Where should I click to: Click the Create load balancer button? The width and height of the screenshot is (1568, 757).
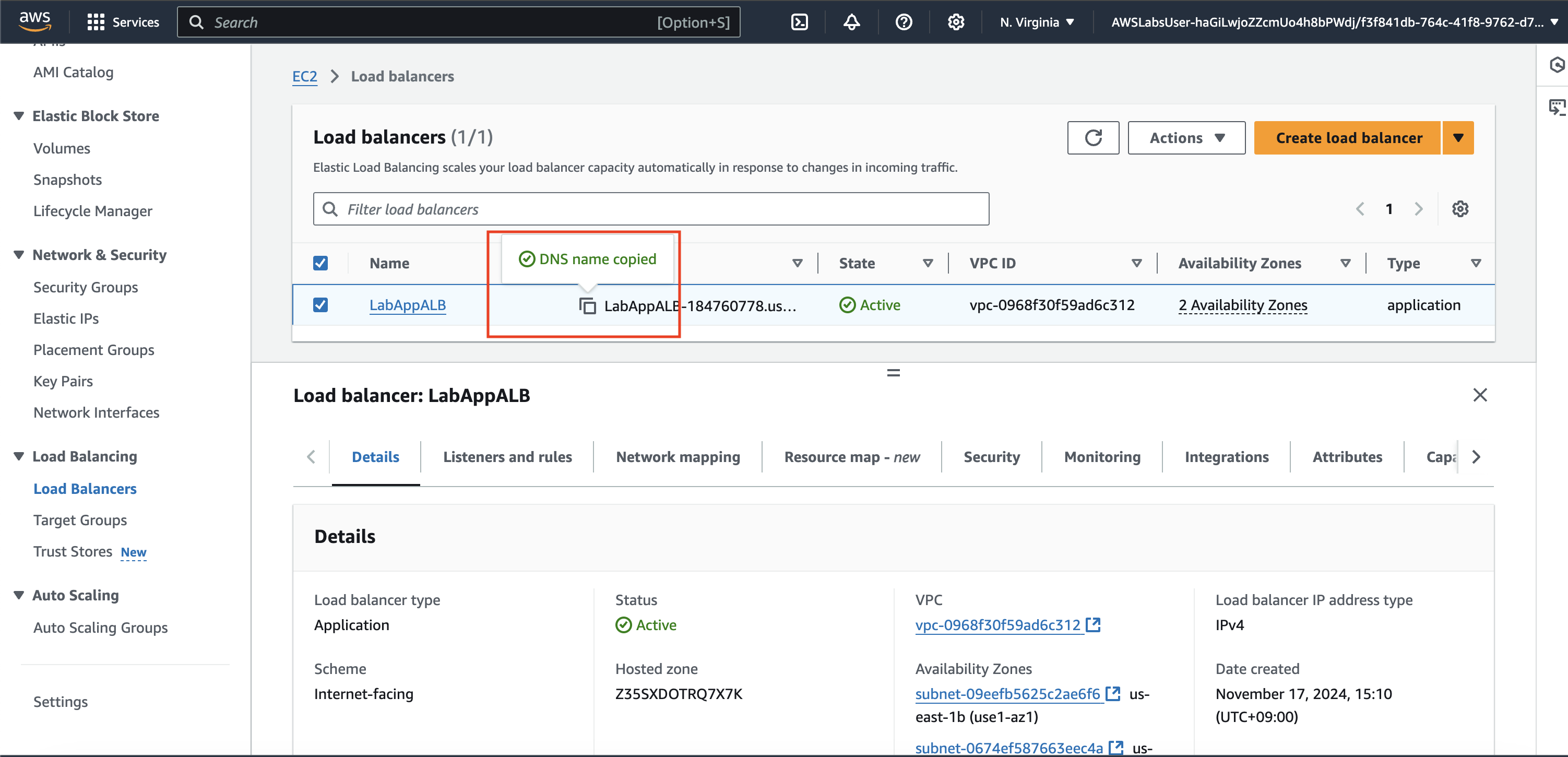[1348, 138]
